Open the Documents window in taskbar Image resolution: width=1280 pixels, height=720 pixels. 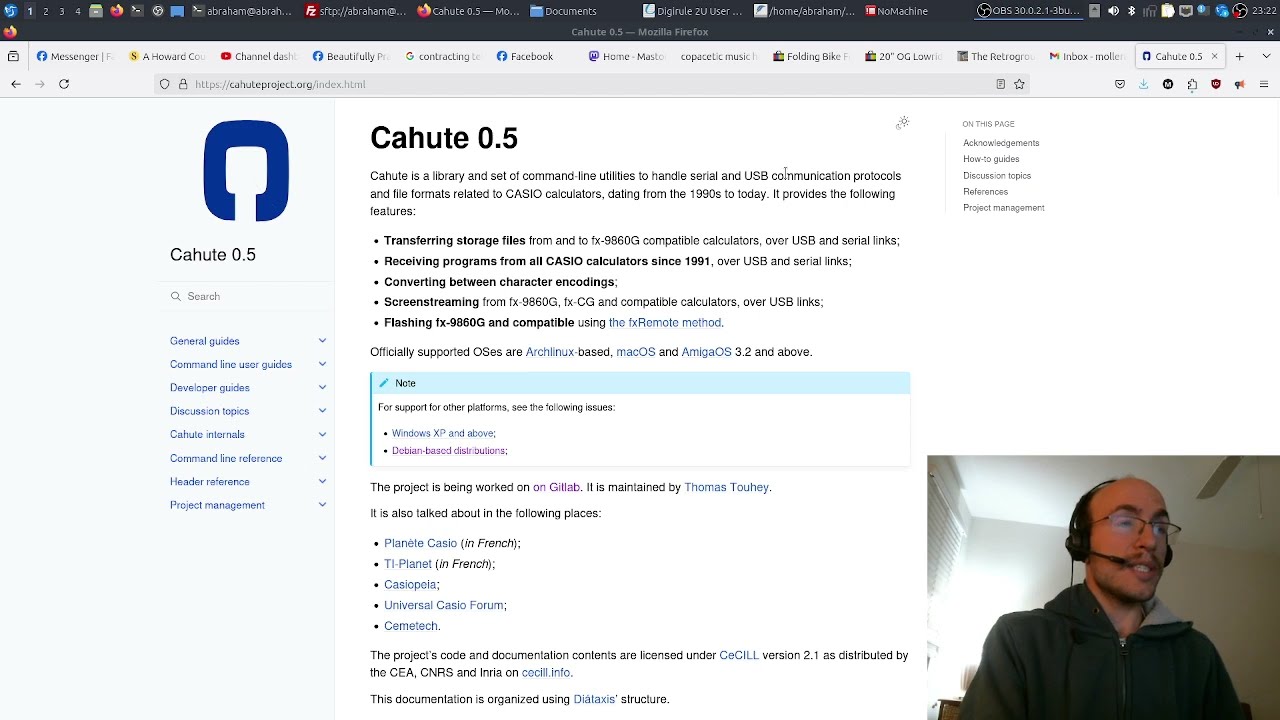click(x=565, y=11)
